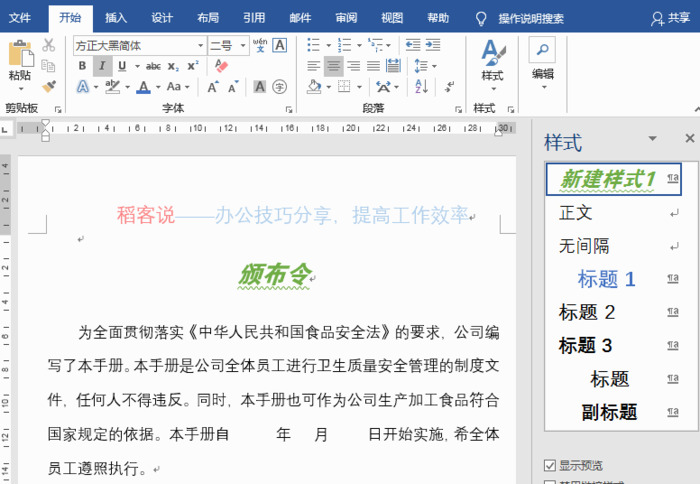Center align the text

click(333, 66)
